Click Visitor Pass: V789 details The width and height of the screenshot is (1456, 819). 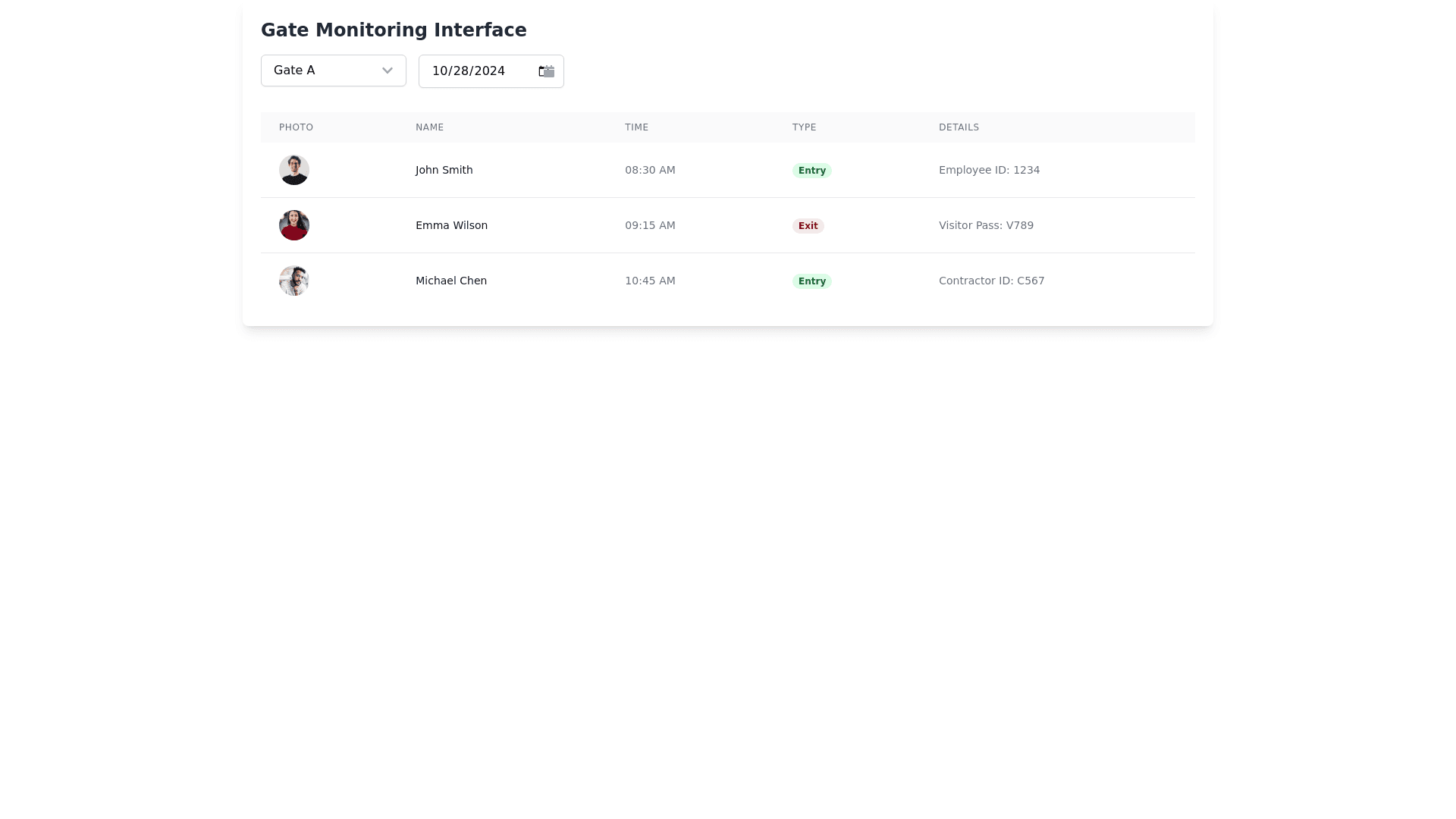pyautogui.click(x=986, y=225)
